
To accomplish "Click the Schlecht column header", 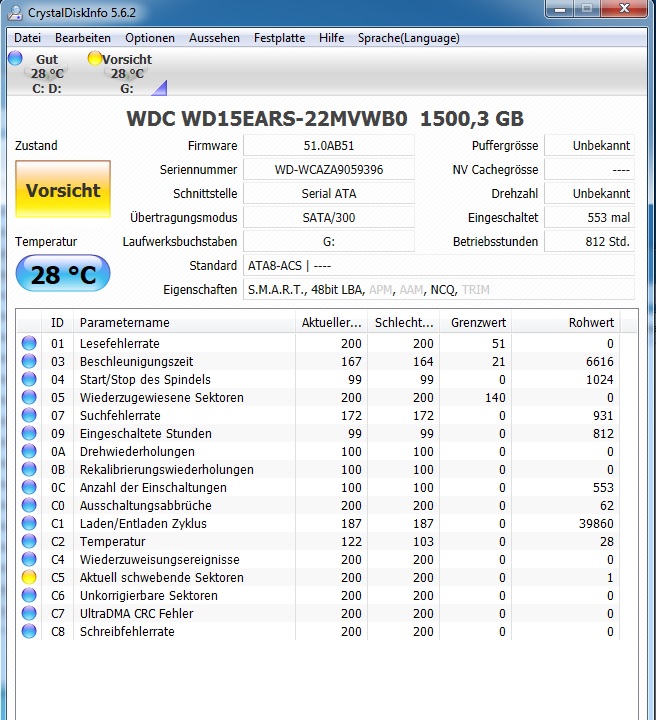I will click(404, 322).
